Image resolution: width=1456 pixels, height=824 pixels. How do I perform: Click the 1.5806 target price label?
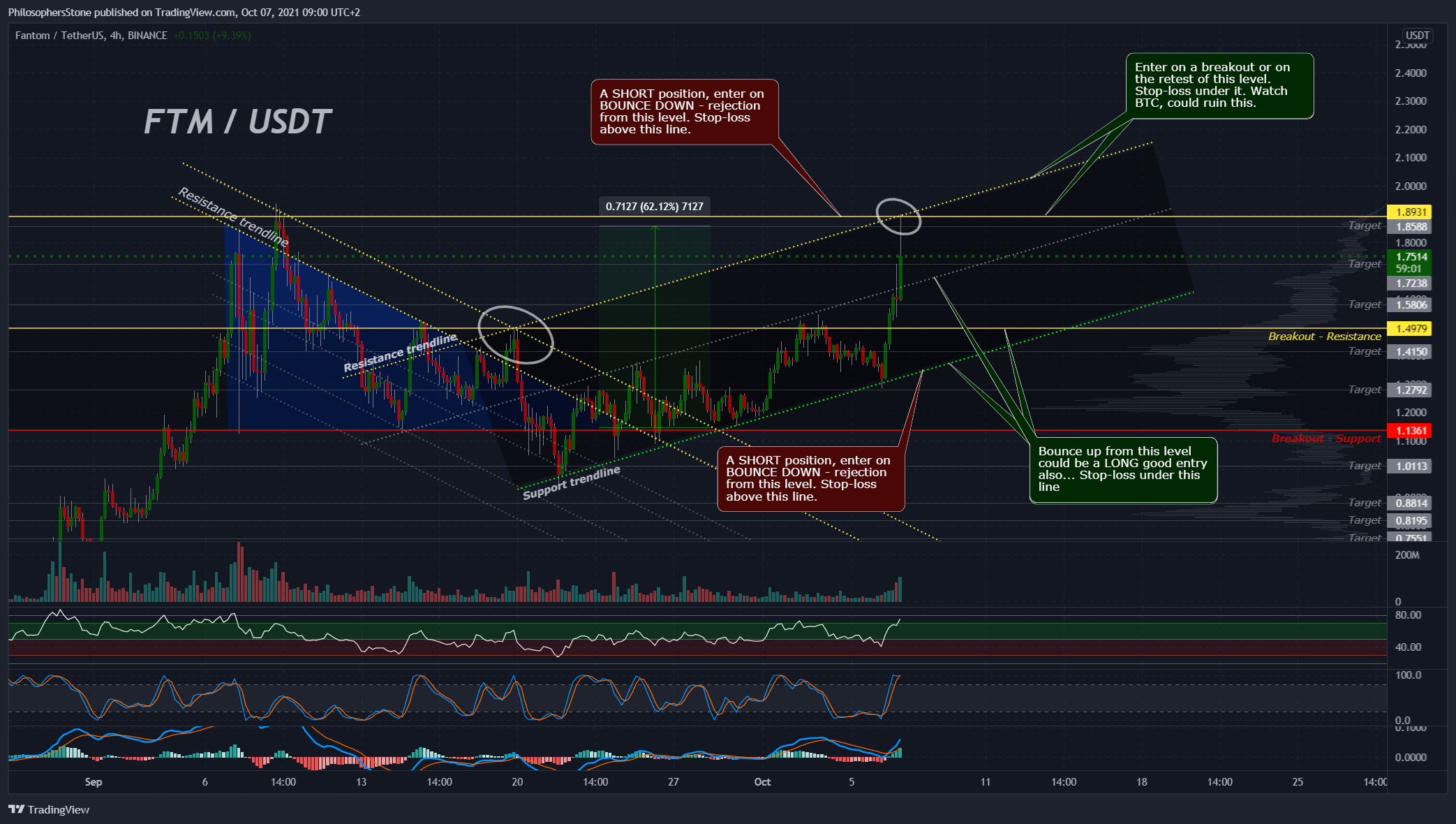1409,304
